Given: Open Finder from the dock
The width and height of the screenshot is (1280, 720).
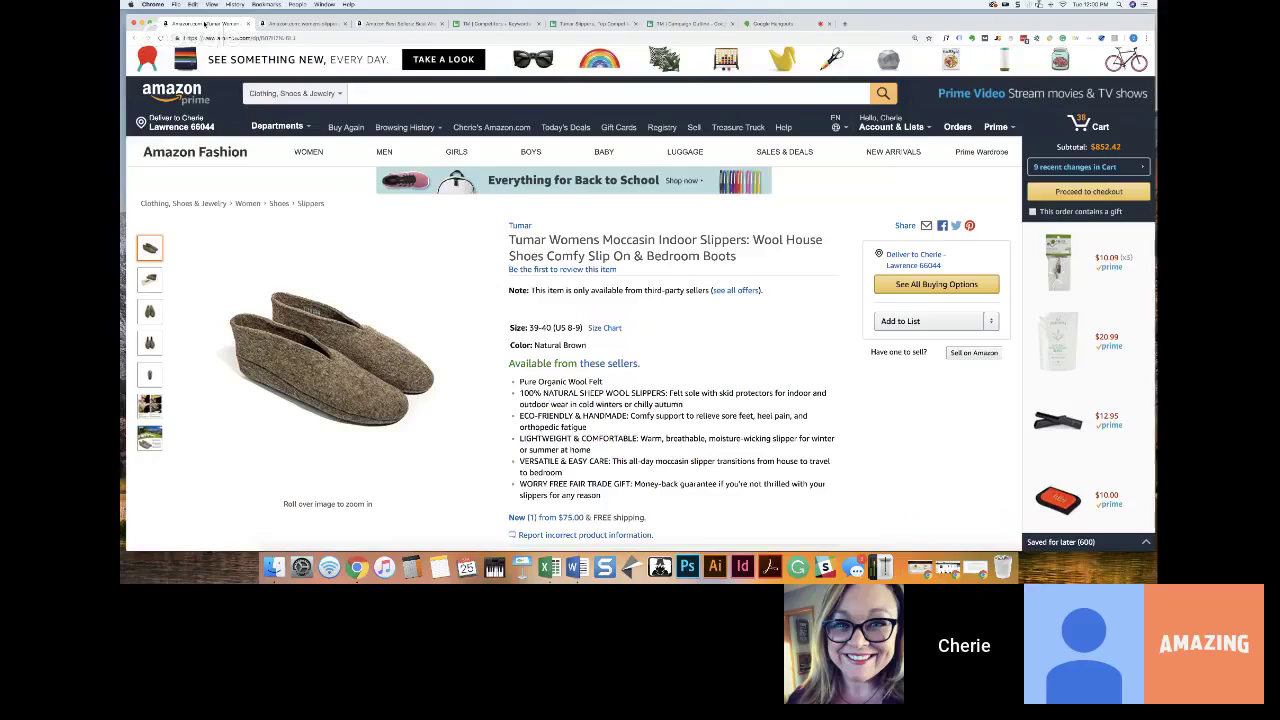Looking at the screenshot, I should click(x=274, y=568).
